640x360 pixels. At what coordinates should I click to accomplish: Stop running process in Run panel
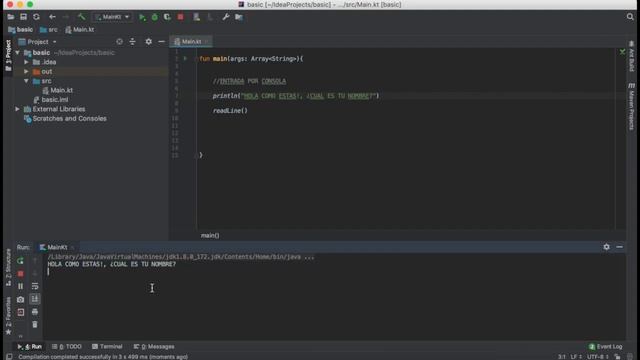pyautogui.click(x=20, y=273)
